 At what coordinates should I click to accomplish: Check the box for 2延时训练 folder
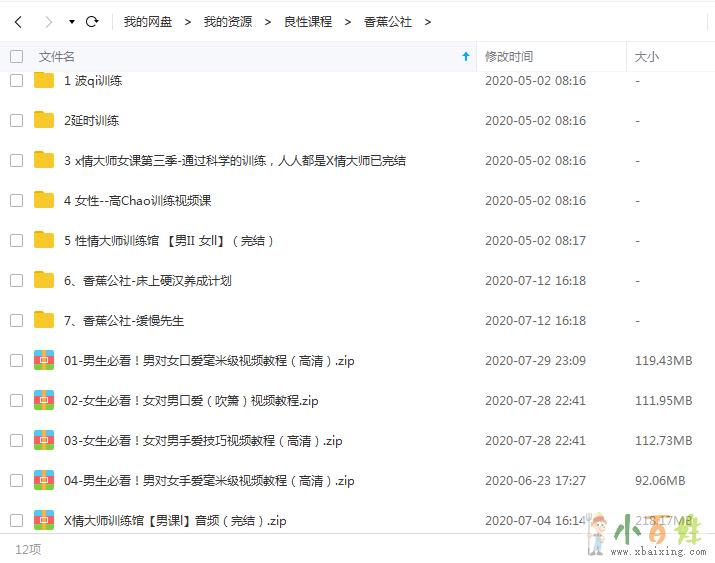(16, 120)
